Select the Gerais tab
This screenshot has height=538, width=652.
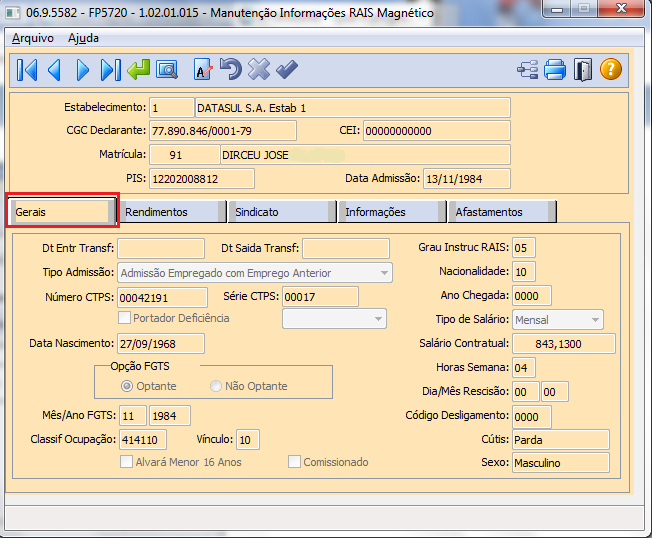tap(62, 212)
